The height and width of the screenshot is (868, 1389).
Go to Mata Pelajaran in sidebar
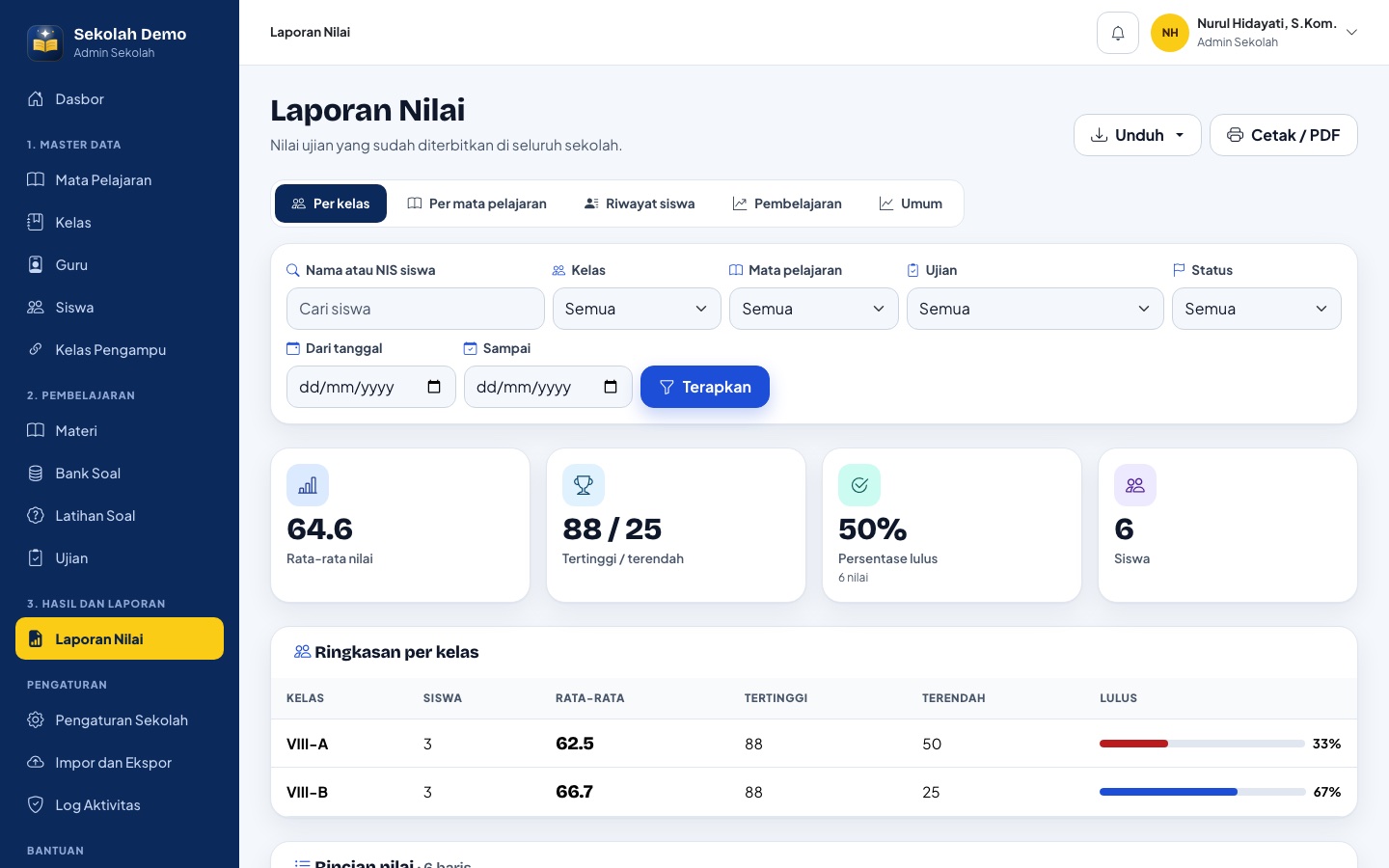click(x=120, y=180)
